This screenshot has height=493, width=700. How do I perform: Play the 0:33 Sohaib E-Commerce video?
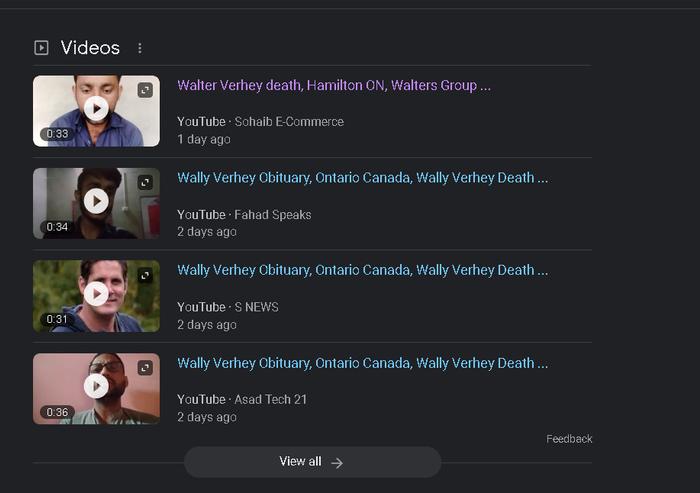96,109
